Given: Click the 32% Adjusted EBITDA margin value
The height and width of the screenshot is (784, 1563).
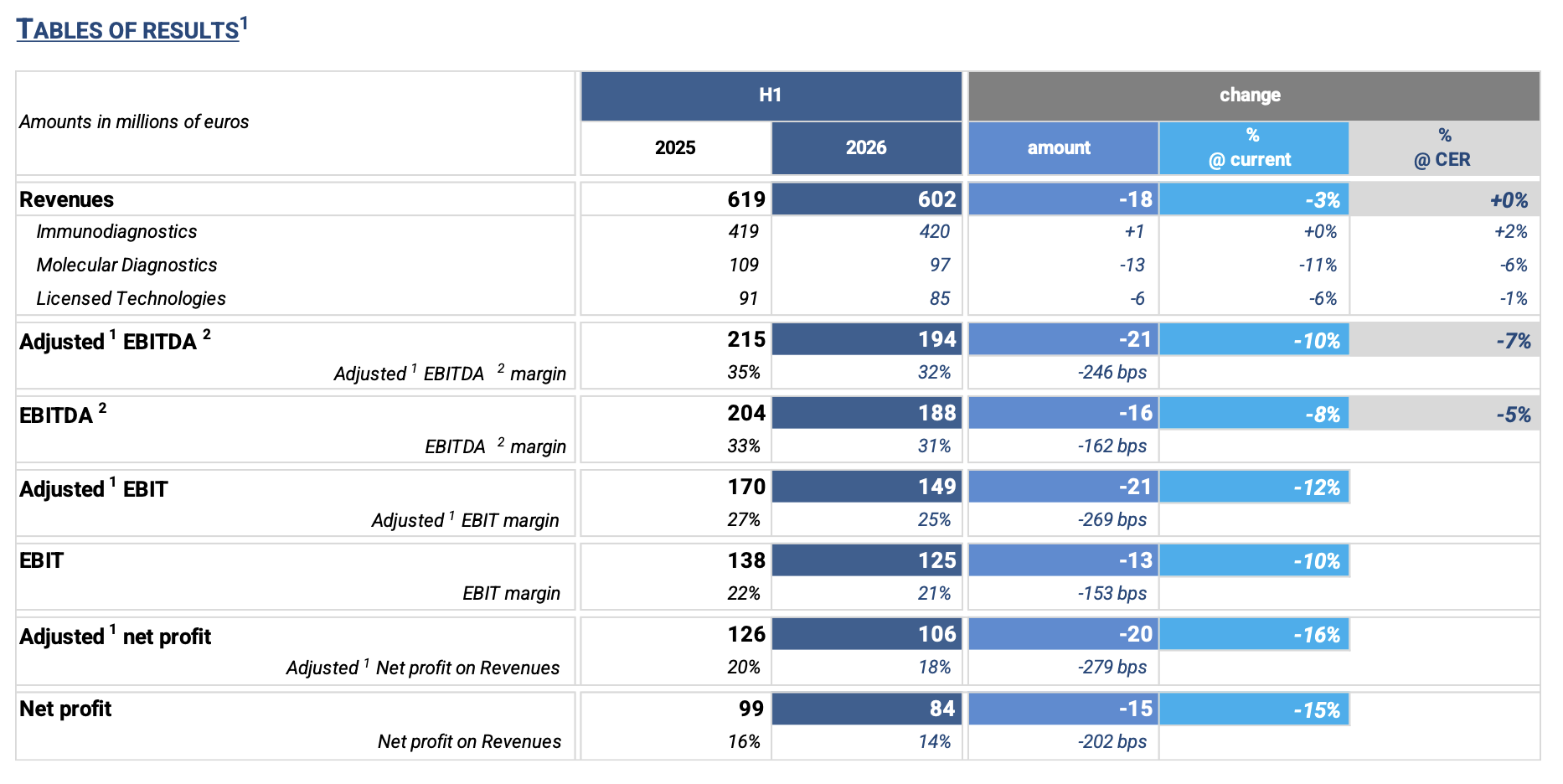Looking at the screenshot, I should click(x=935, y=373).
